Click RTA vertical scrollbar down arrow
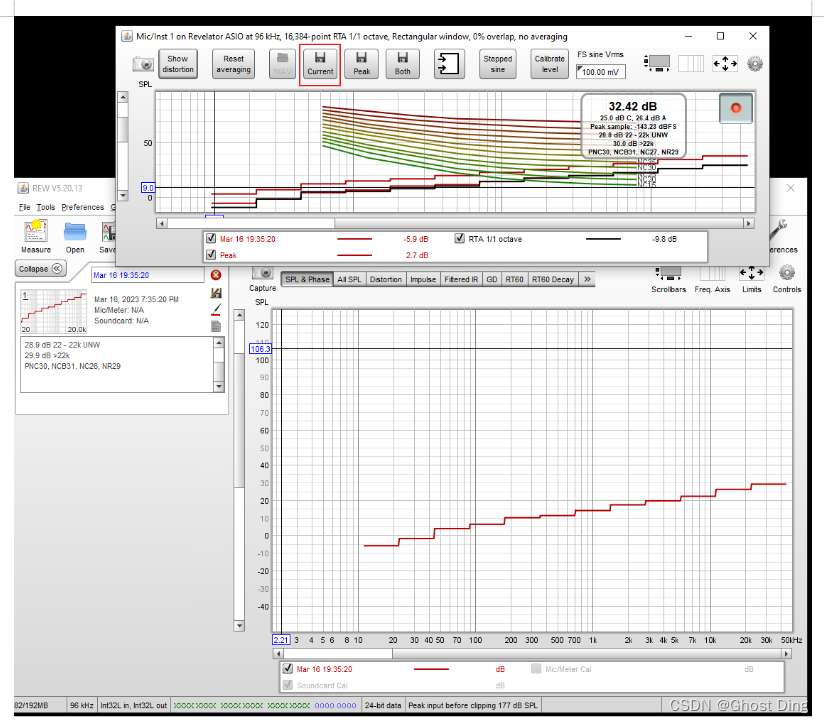The image size is (824, 724). click(123, 195)
